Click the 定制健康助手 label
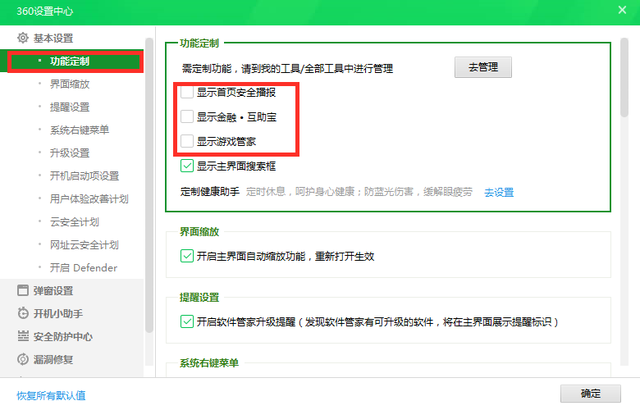640x410 pixels. tap(210, 192)
